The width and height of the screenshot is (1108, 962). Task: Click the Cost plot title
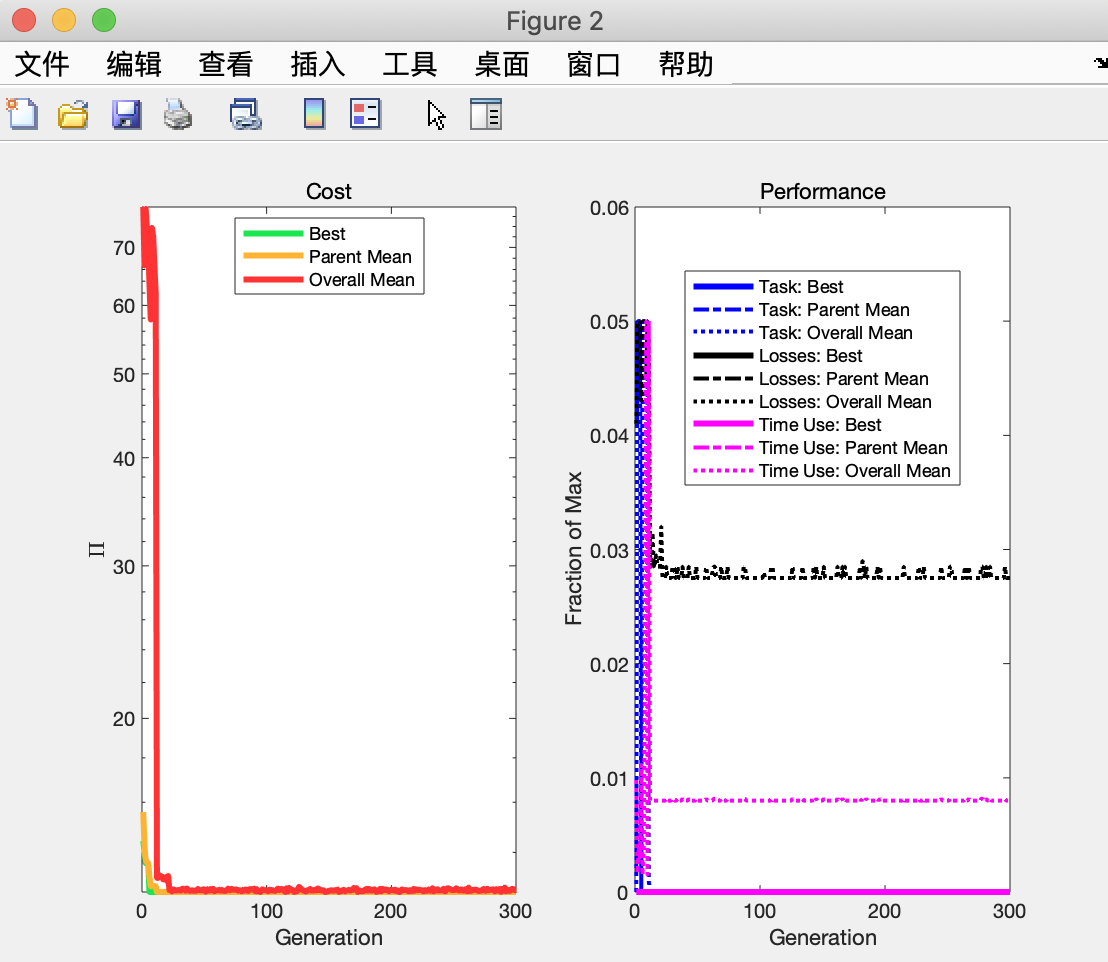(329, 192)
